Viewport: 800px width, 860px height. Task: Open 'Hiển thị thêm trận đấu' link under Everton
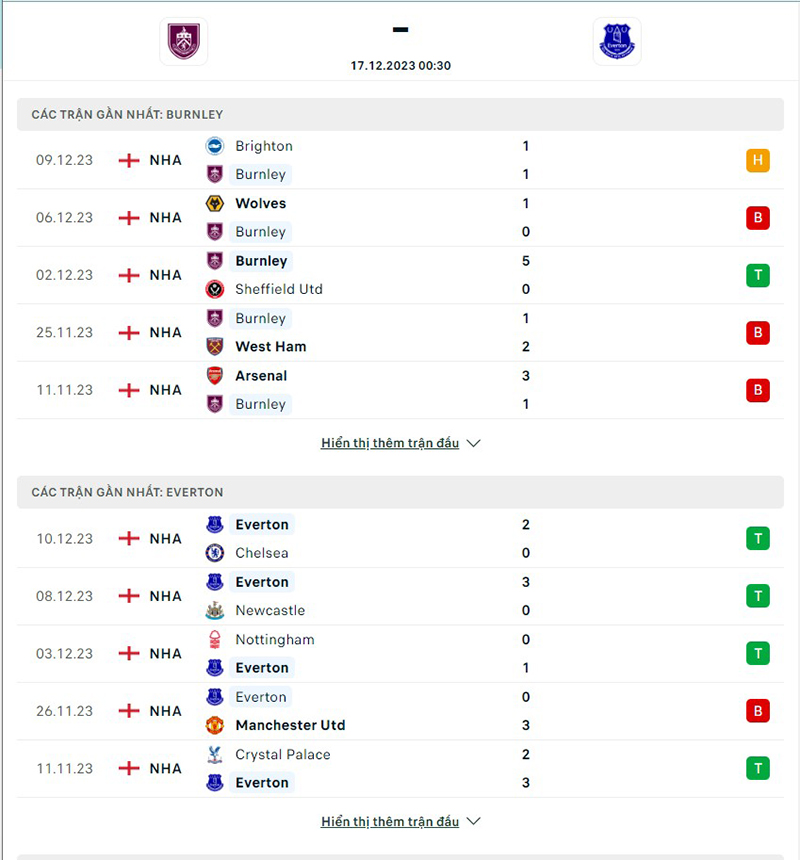(390, 821)
